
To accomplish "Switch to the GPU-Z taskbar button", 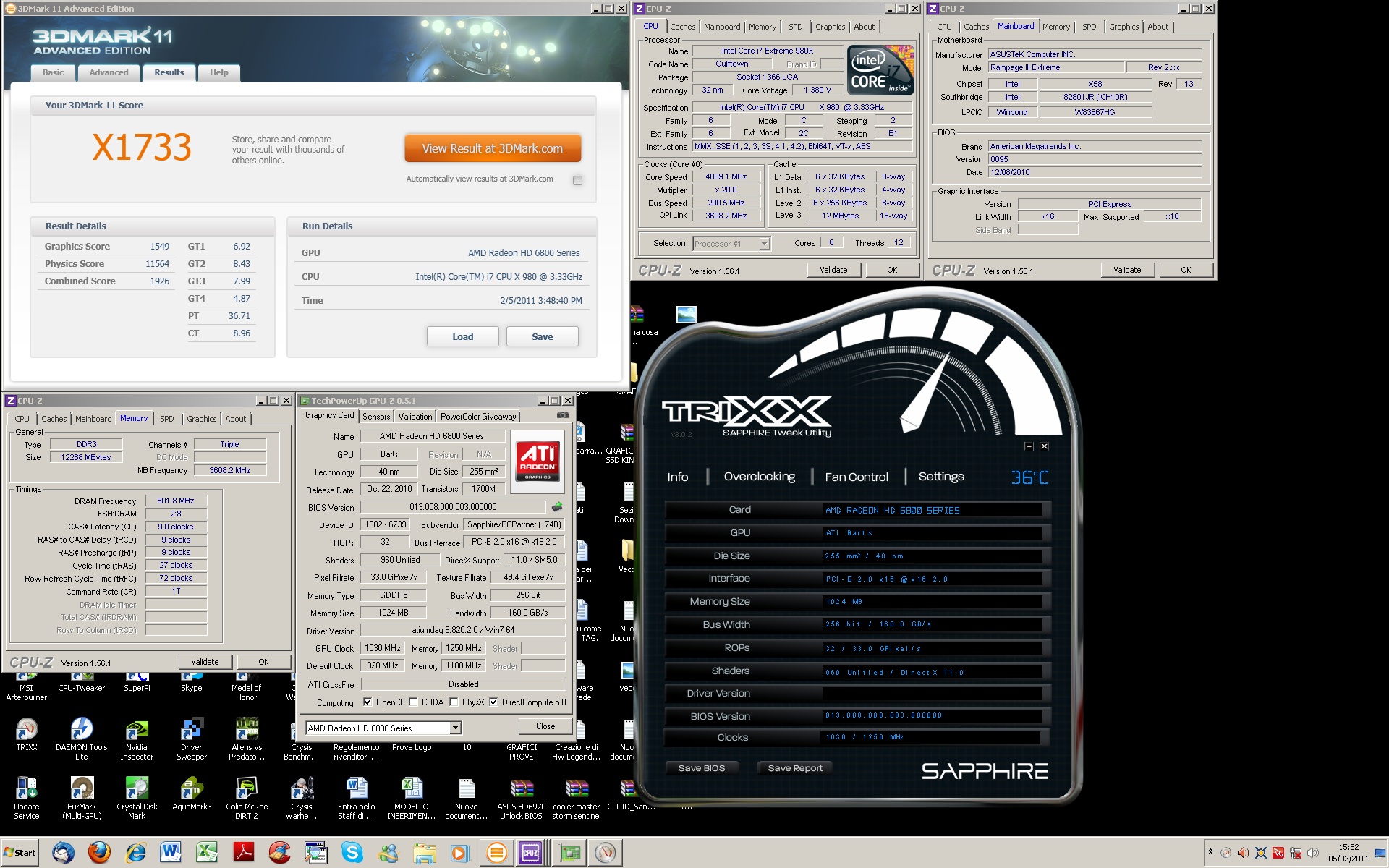I will pos(569,853).
